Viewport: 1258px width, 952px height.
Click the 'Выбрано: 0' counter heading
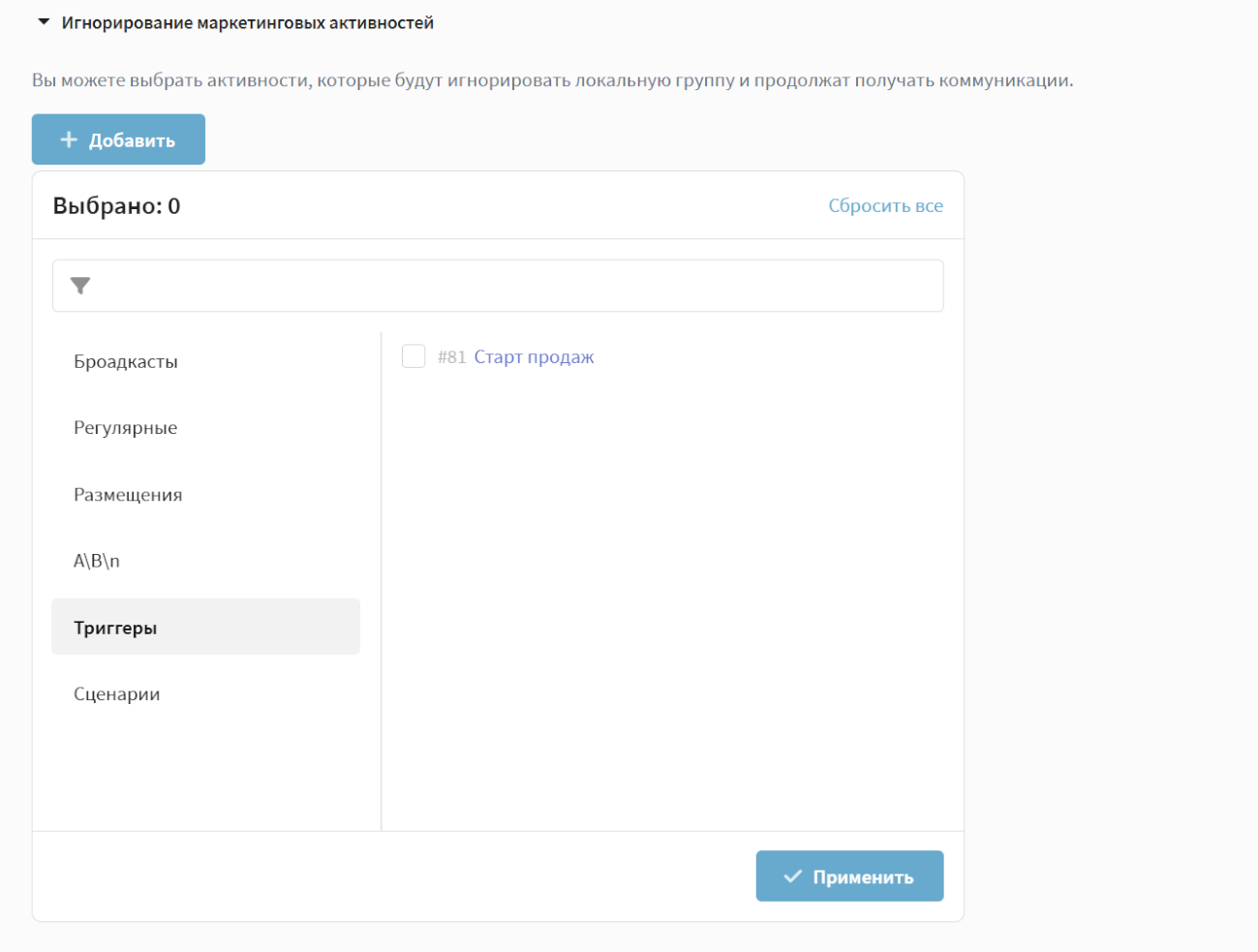[x=116, y=206]
